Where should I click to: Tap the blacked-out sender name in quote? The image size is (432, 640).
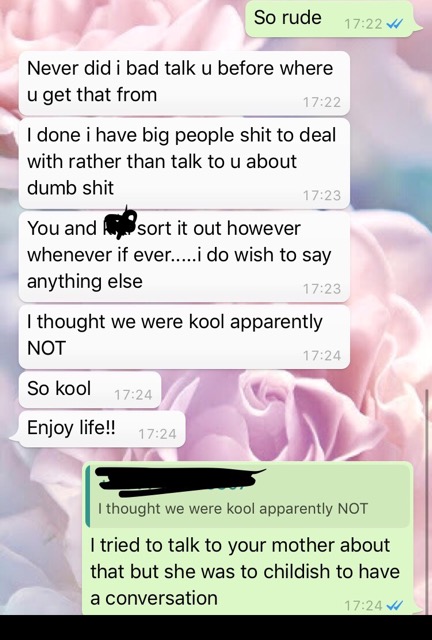tap(180, 482)
